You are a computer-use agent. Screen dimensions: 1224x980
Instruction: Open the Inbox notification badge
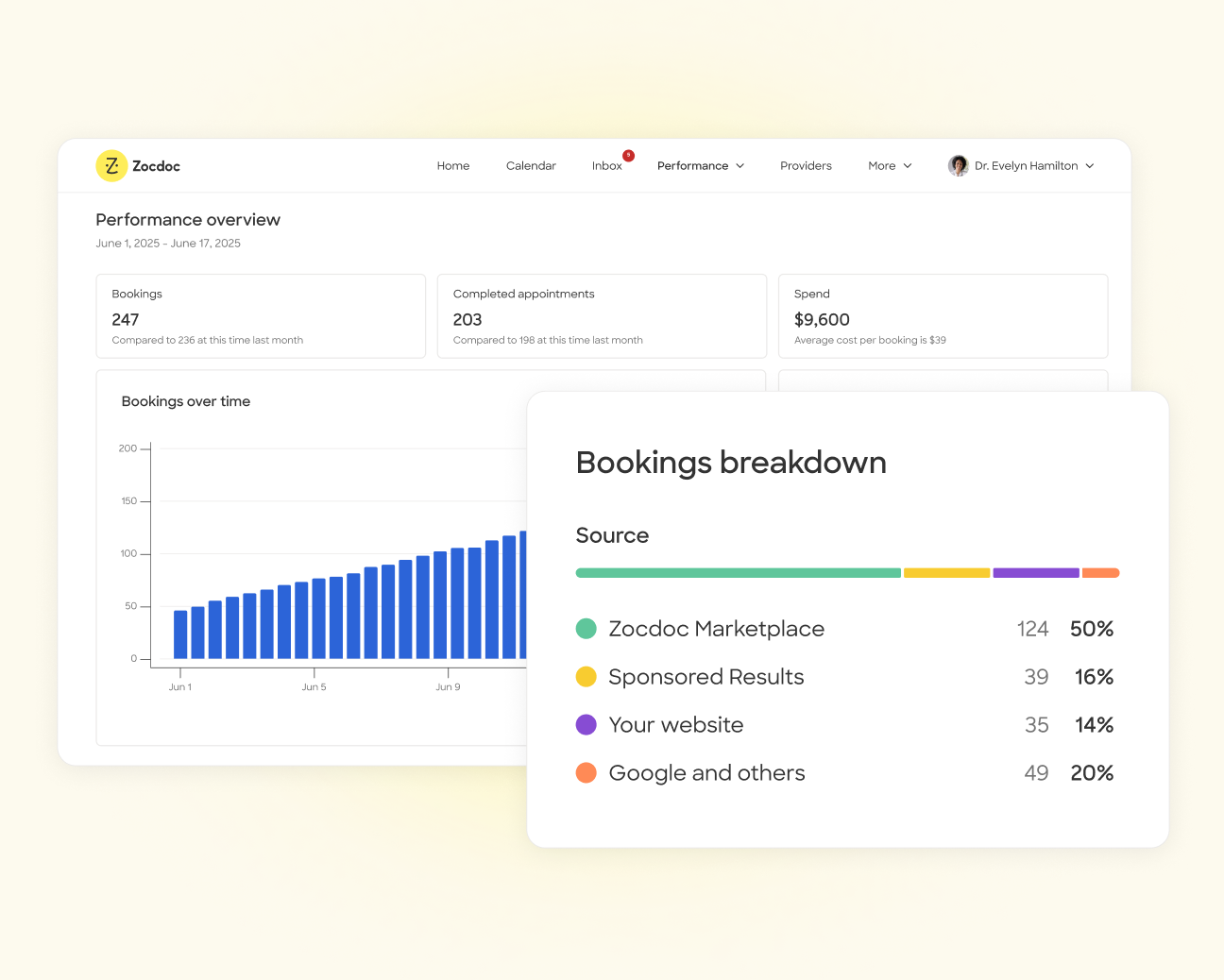tap(626, 153)
